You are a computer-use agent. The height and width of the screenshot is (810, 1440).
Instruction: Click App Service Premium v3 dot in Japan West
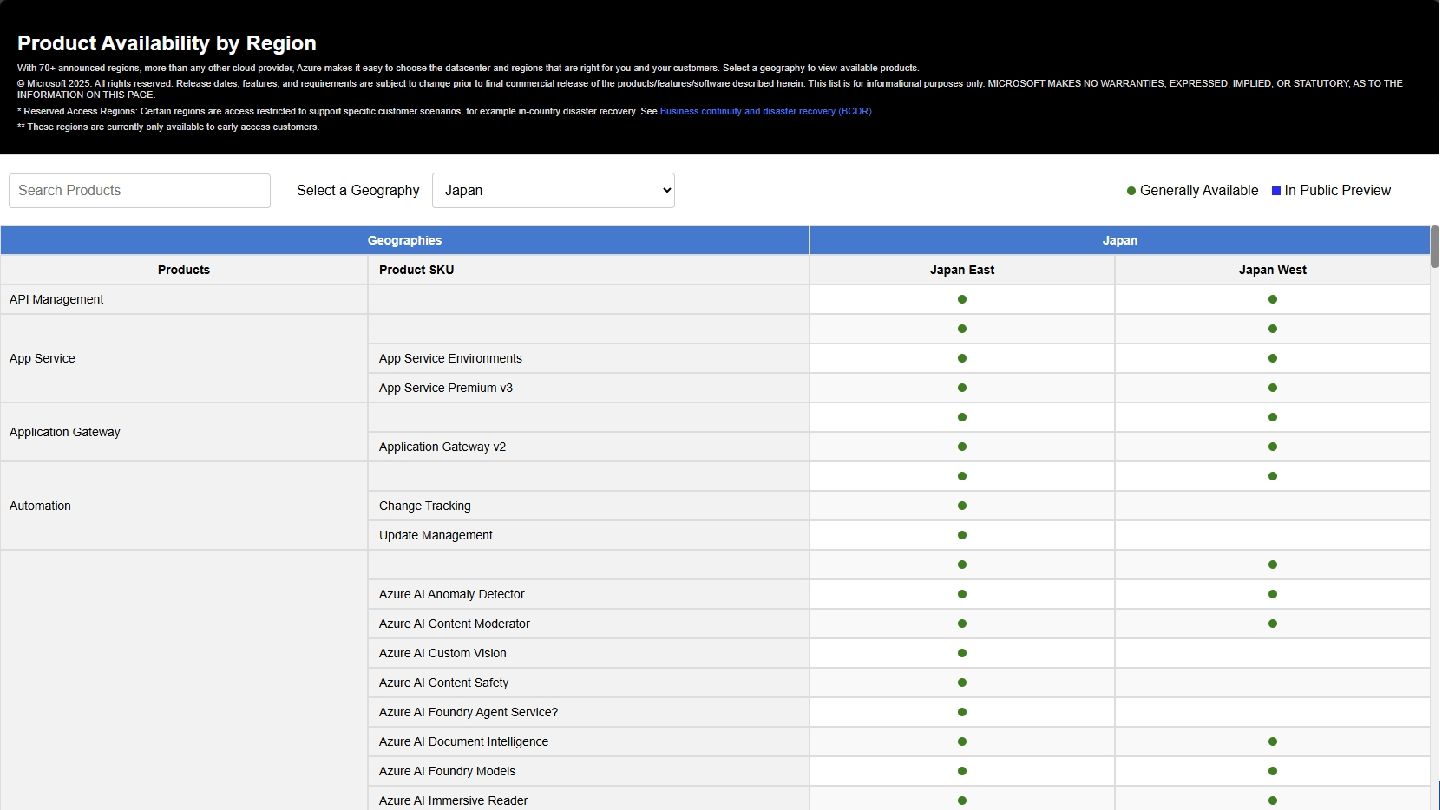click(1272, 387)
